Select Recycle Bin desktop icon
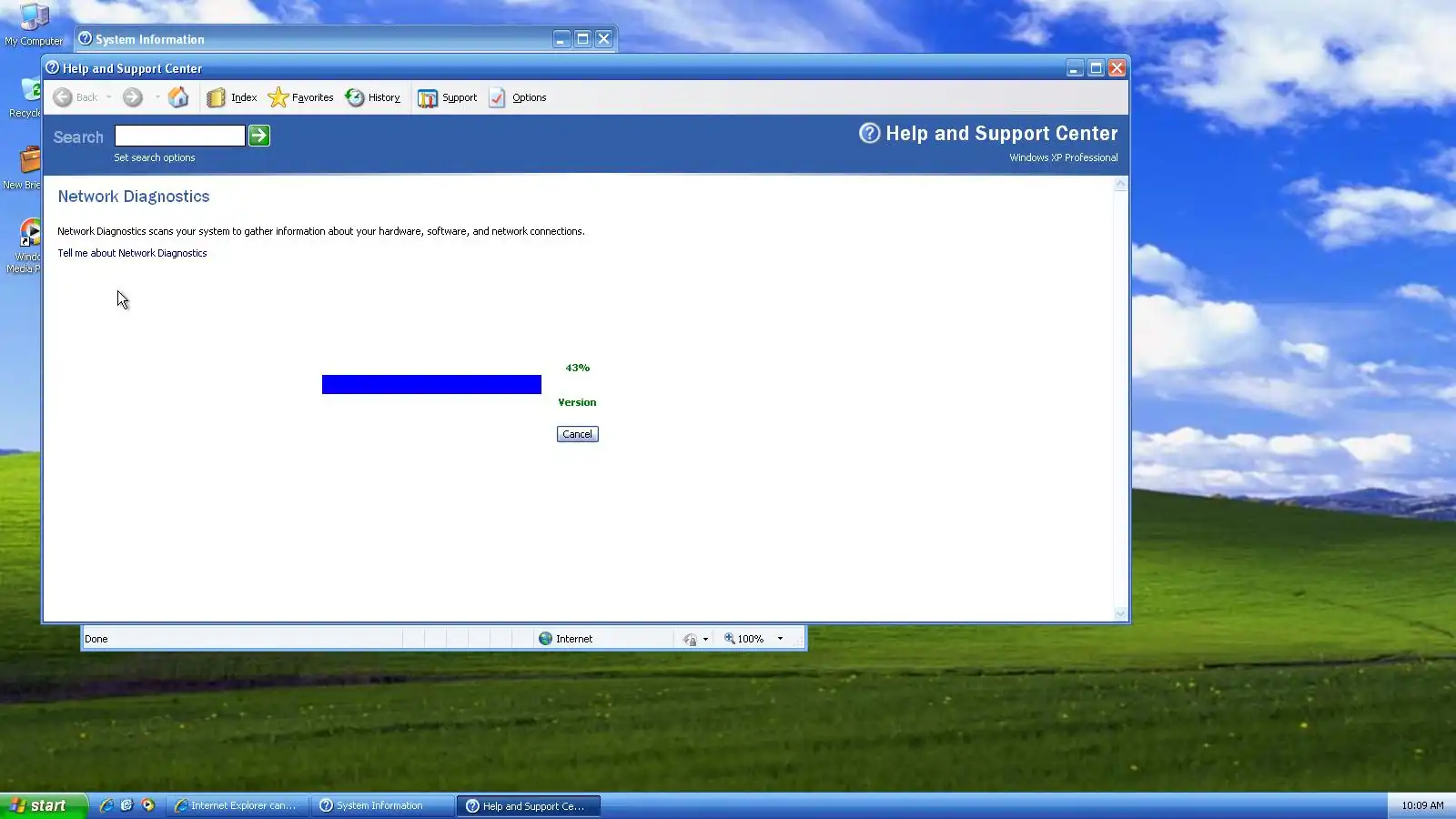Image resolution: width=1456 pixels, height=819 pixels. click(25, 97)
